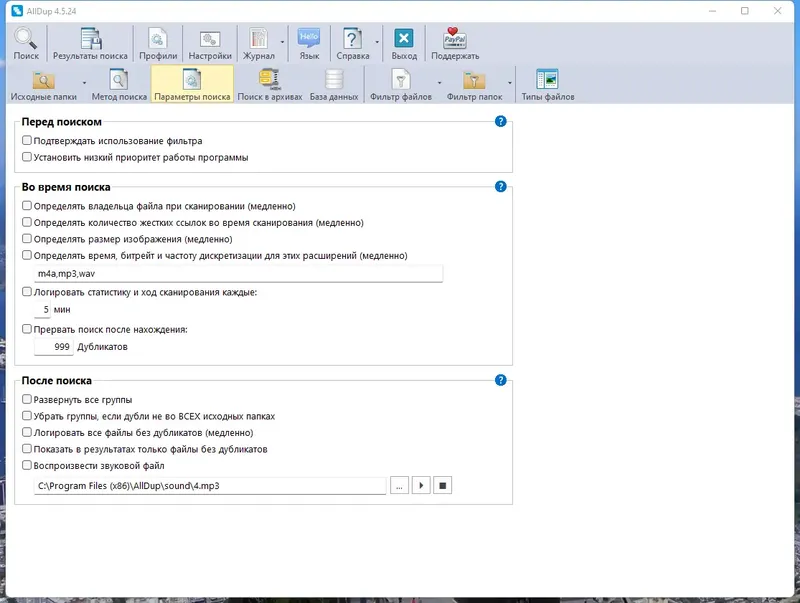Click the 999 Дубликатов count field
Viewport: 800px width, 603px height.
tap(54, 347)
